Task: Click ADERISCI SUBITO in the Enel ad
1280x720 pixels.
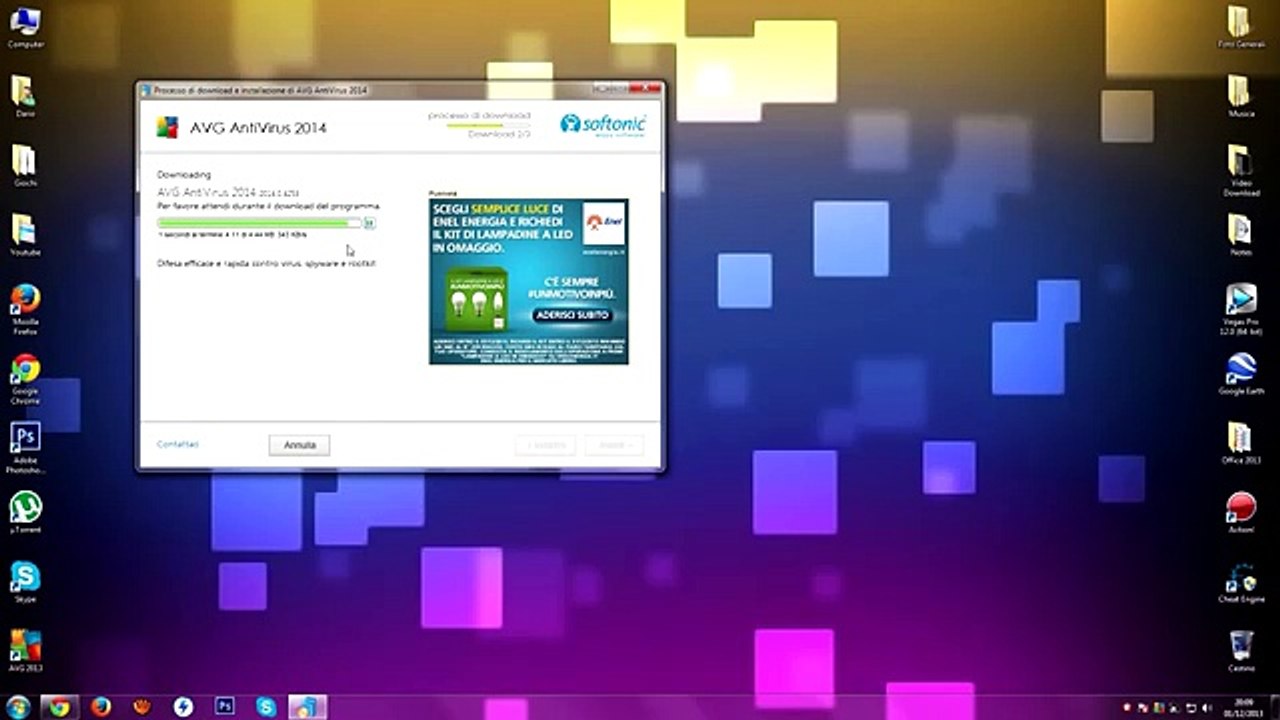Action: tap(571, 315)
